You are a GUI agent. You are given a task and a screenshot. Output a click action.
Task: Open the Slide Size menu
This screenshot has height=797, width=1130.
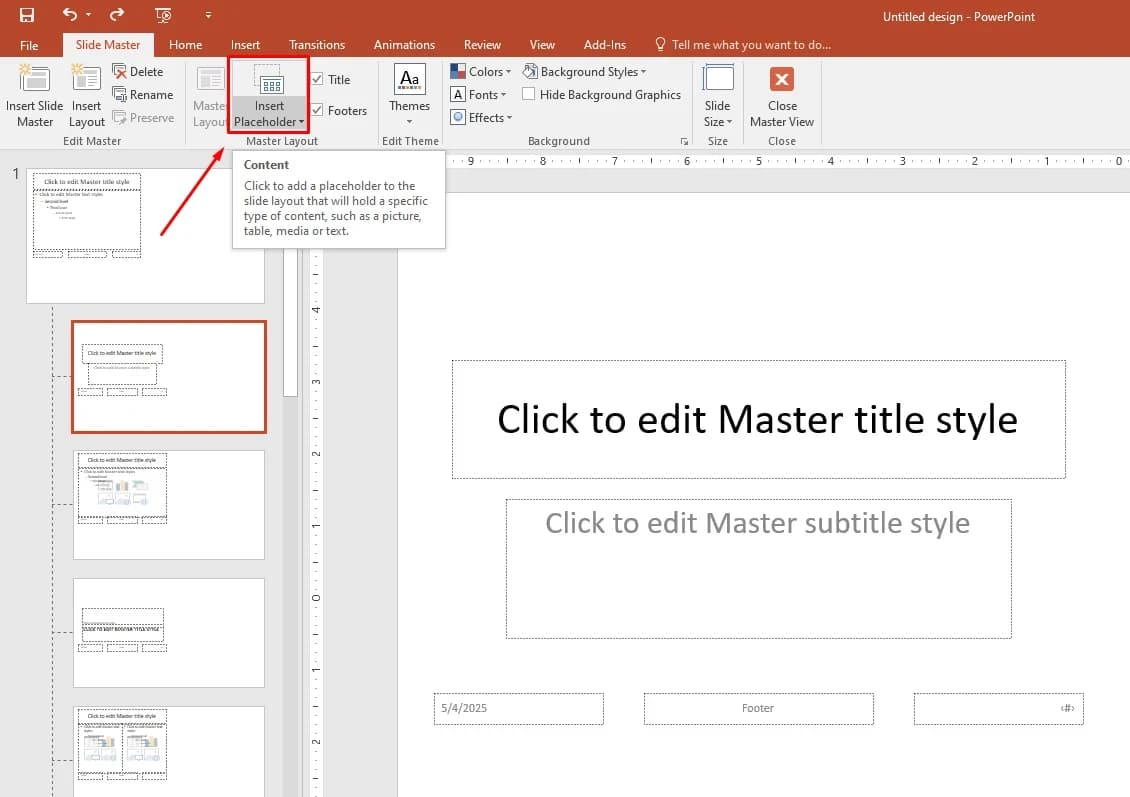tap(718, 95)
